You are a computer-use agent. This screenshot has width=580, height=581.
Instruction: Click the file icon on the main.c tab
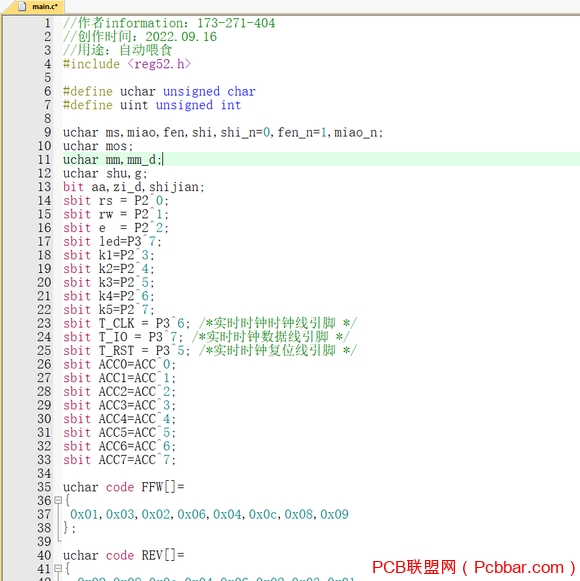pyautogui.click(x=22, y=6)
